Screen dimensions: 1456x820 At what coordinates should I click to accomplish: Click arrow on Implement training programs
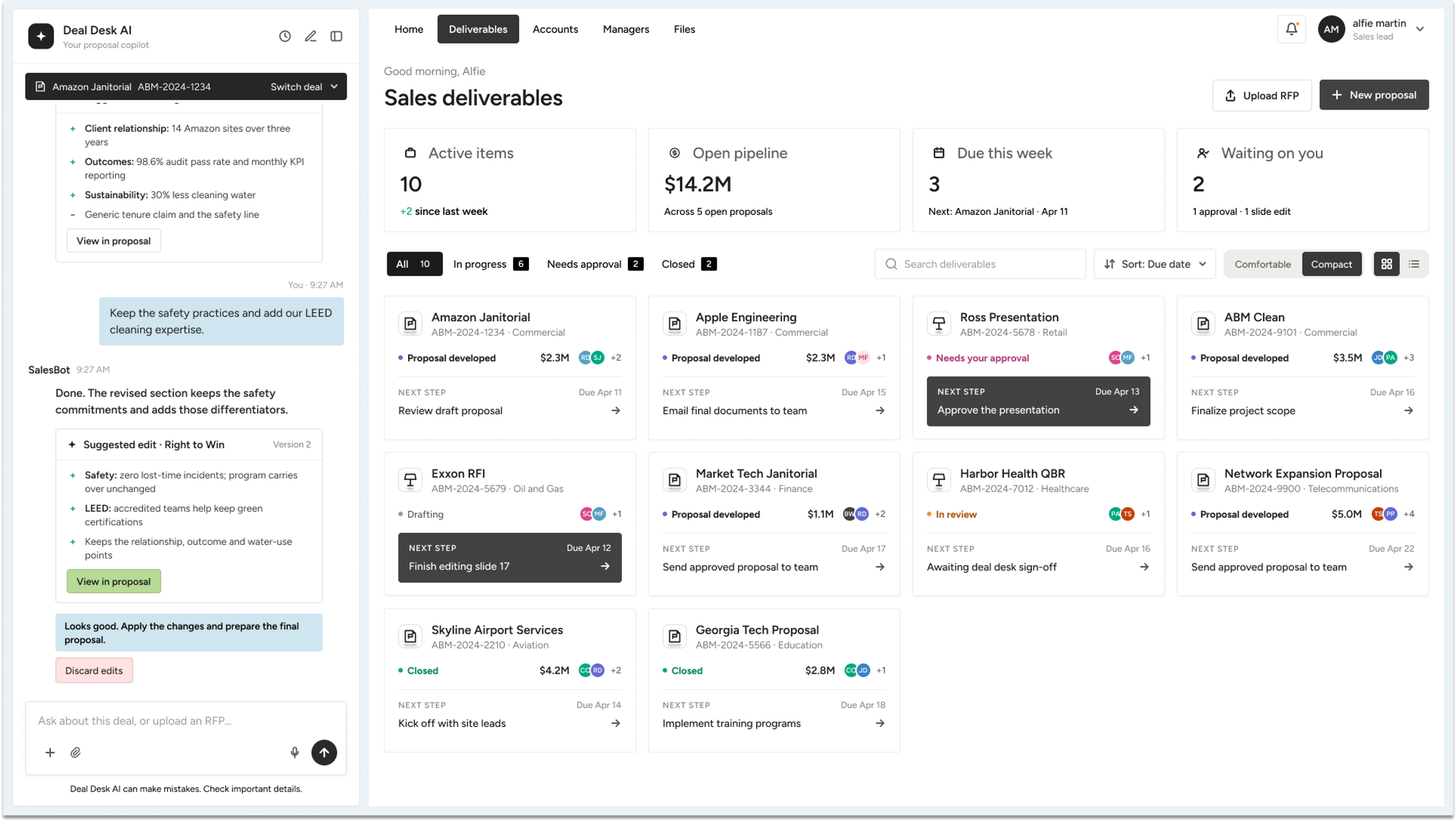click(879, 723)
